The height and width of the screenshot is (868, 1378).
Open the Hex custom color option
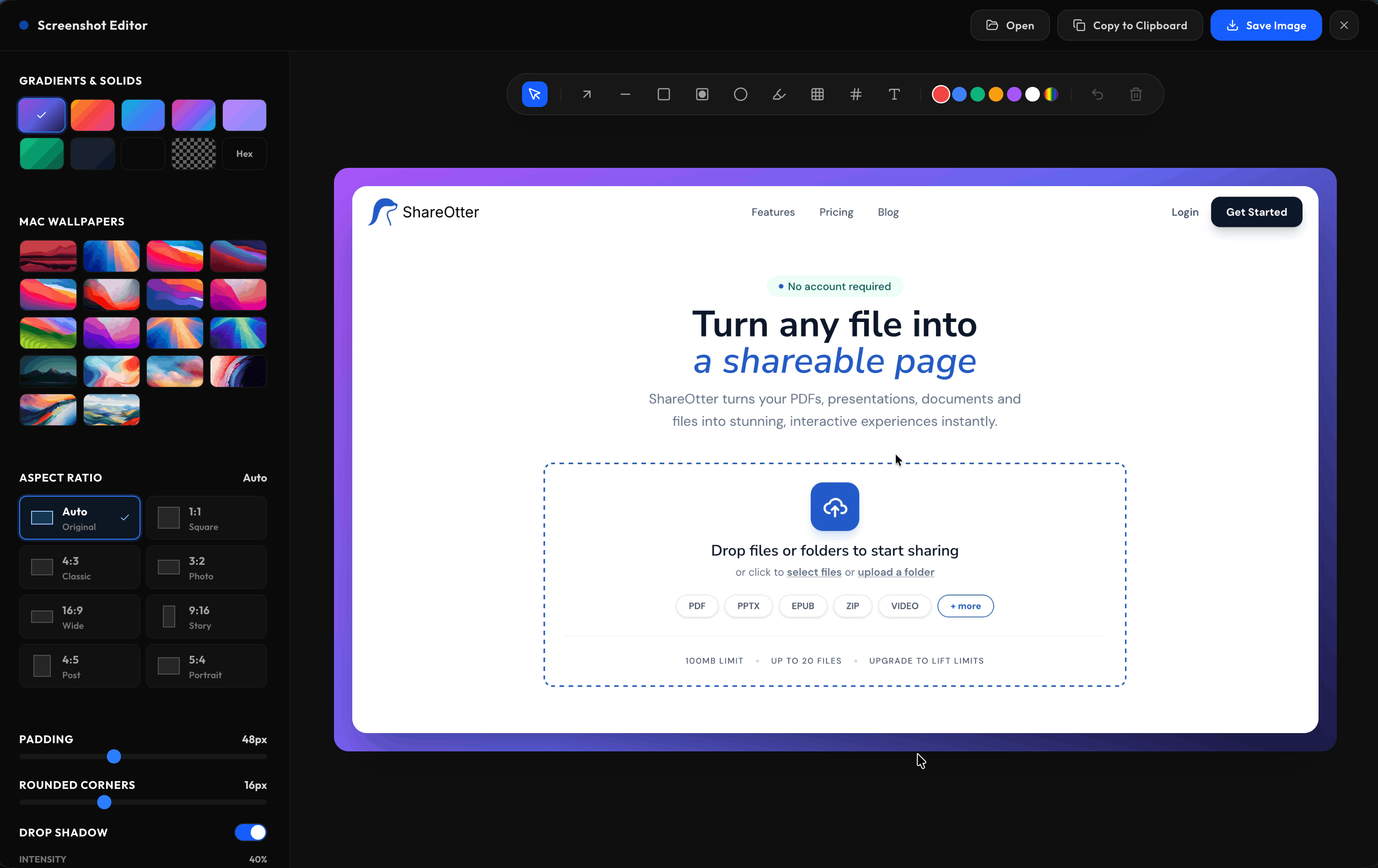click(x=244, y=153)
